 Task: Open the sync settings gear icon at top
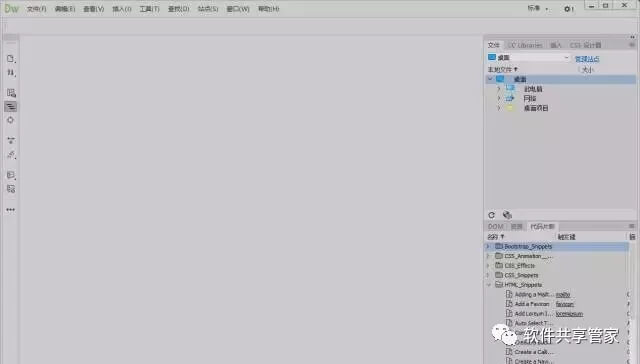click(568, 9)
